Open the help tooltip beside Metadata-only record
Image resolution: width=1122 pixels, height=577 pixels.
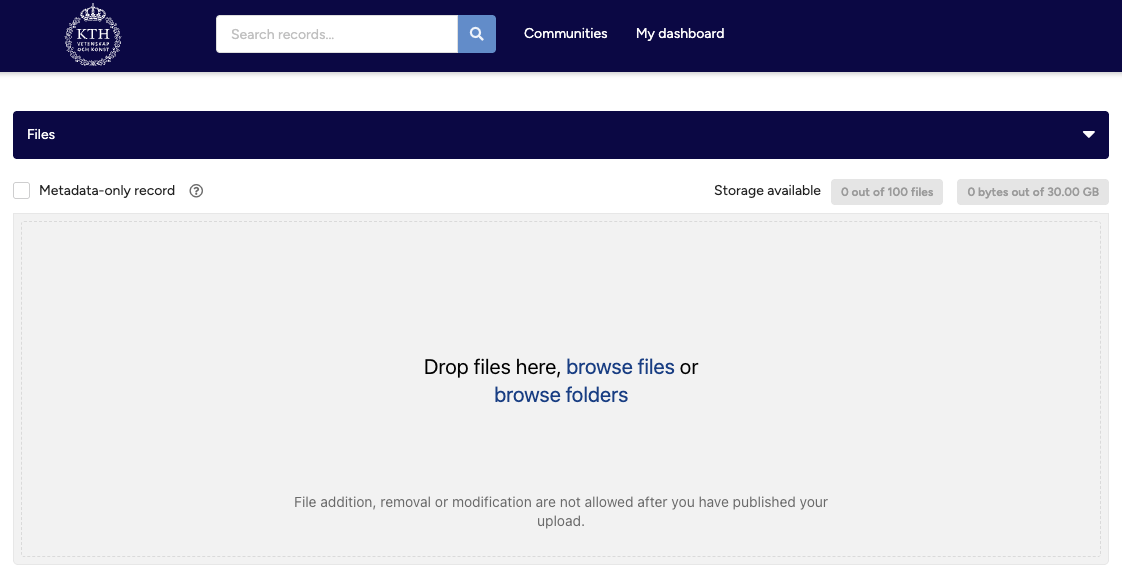pos(196,190)
